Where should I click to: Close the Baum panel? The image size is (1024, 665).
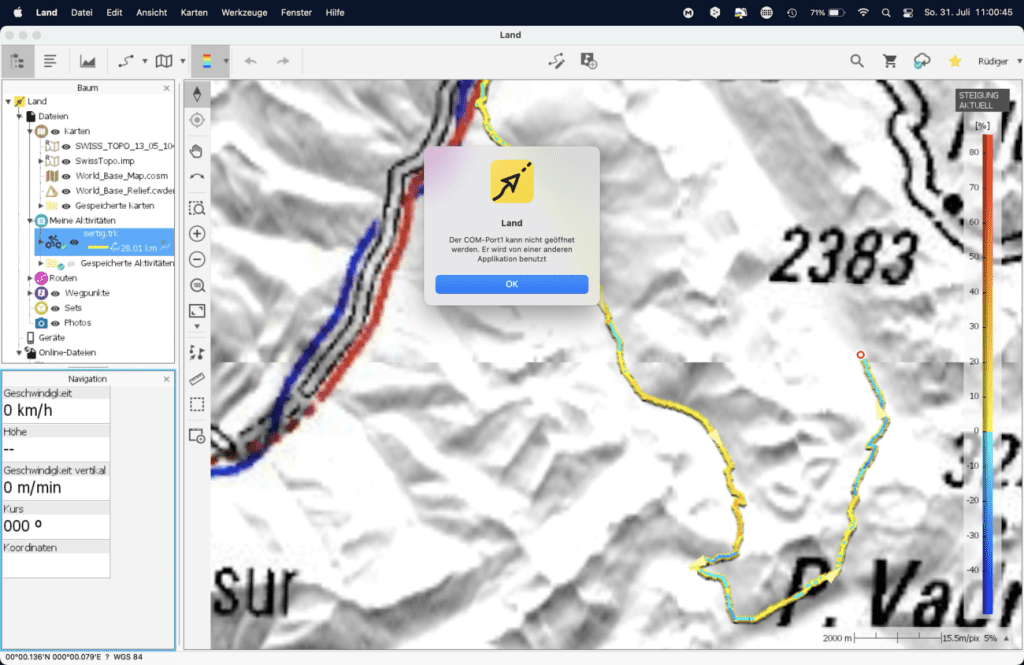[167, 88]
